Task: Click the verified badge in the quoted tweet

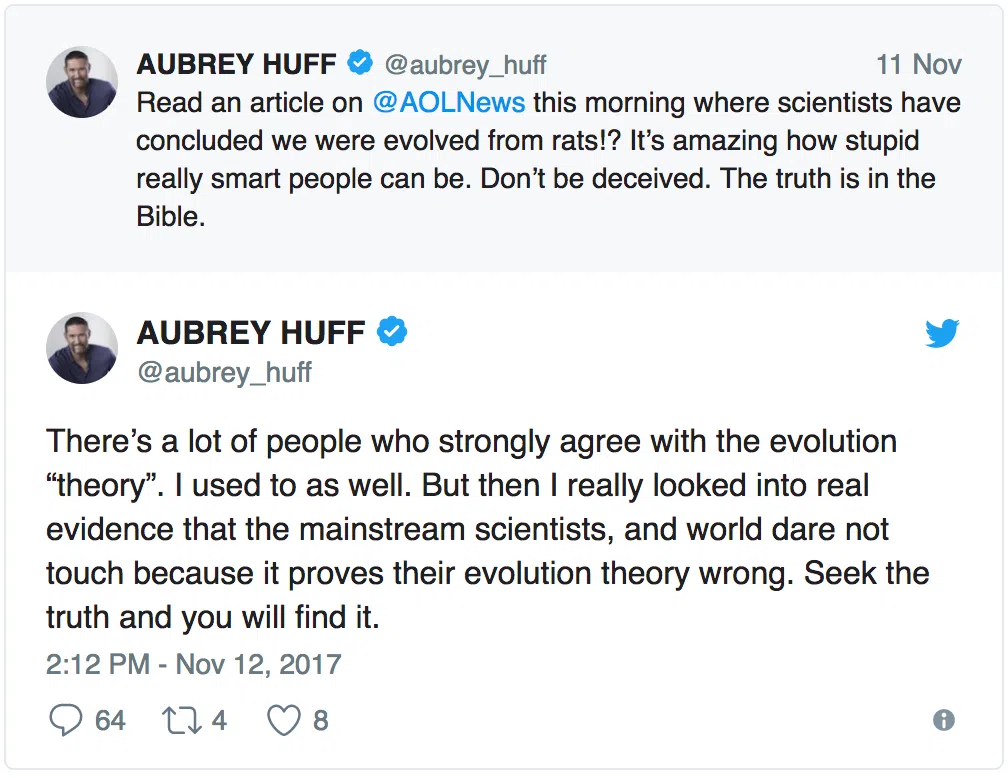Action: pos(360,64)
